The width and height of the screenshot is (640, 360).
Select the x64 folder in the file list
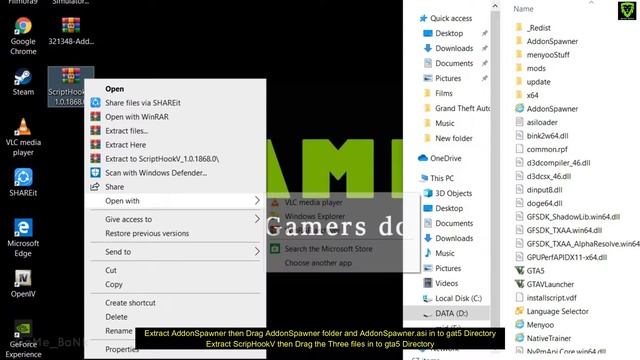pos(532,95)
